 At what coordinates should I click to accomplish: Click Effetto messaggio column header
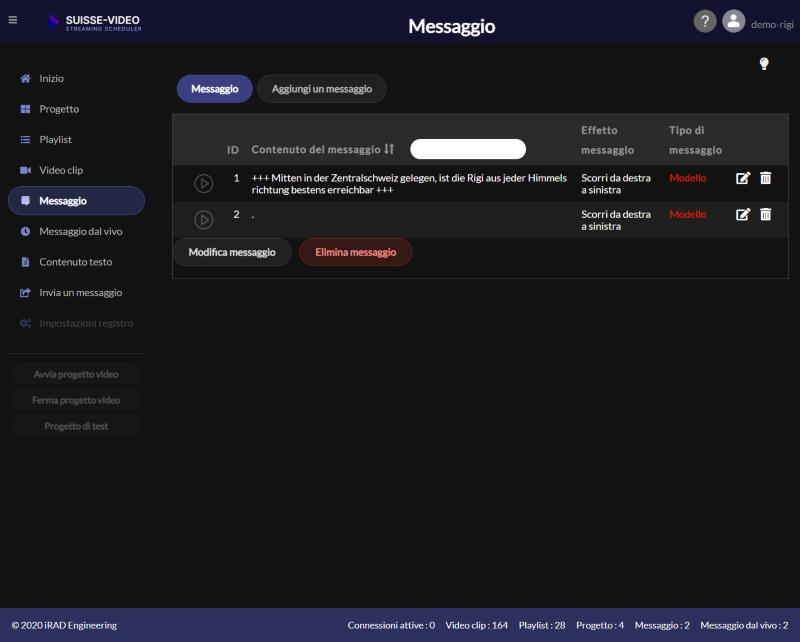[x=607, y=140]
